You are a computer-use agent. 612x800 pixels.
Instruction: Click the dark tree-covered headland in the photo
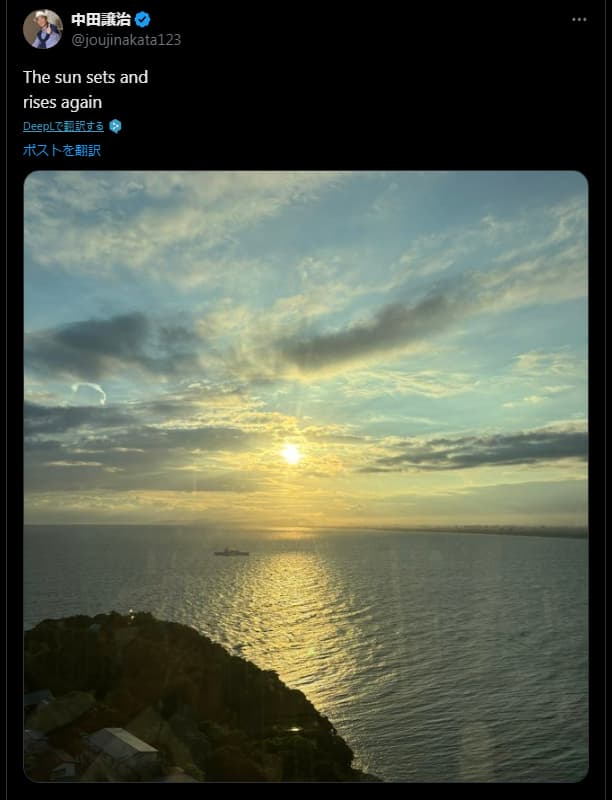168,699
